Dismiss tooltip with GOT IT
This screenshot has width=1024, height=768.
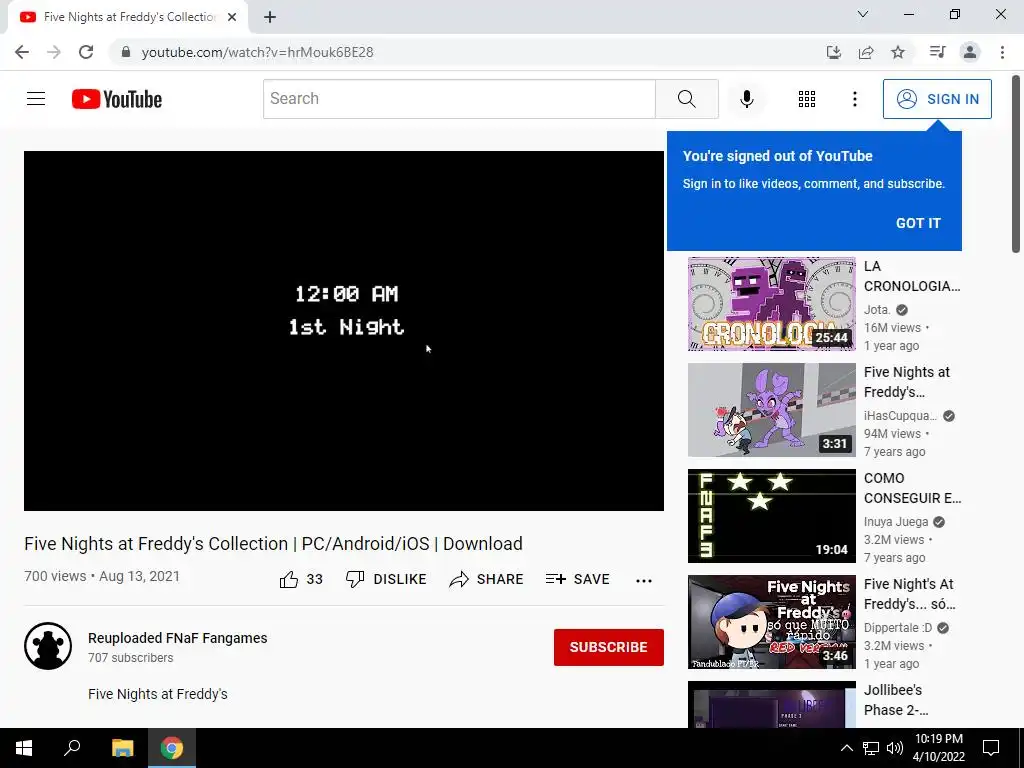pyautogui.click(x=918, y=223)
